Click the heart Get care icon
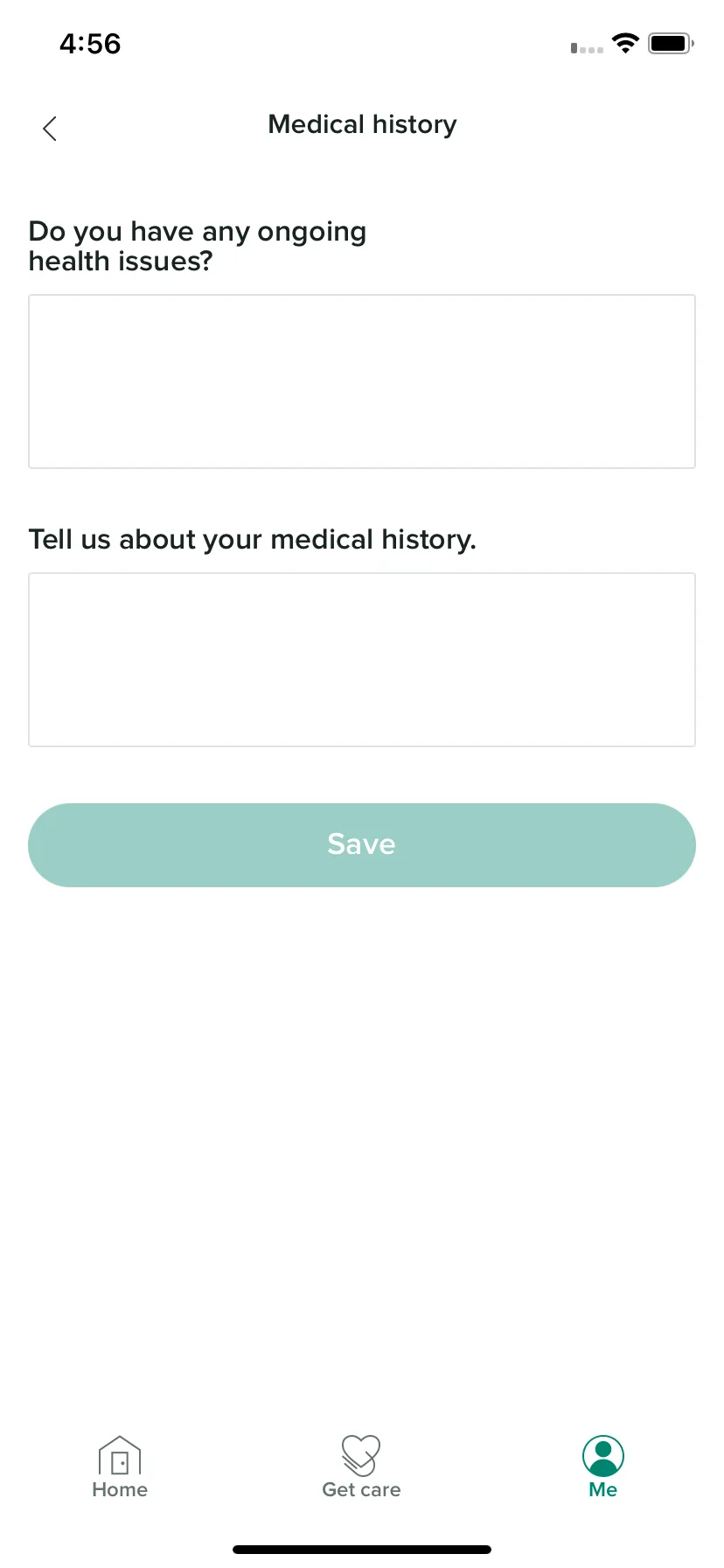This screenshot has width=724, height=1568. pos(361,1455)
